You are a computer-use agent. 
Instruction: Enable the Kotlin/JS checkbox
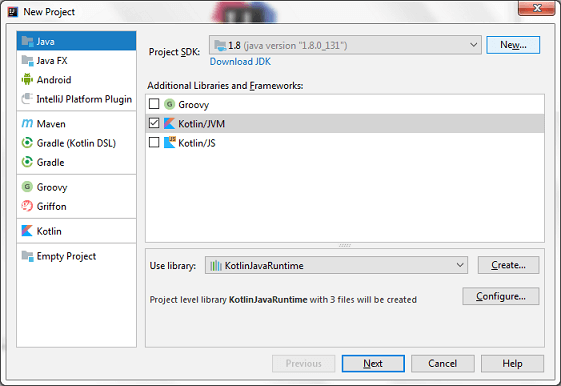click(x=154, y=142)
